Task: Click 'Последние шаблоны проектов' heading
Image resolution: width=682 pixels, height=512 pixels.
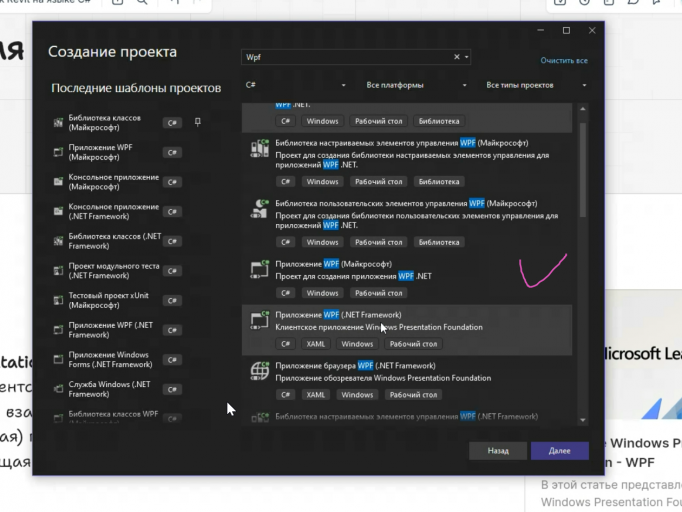Action: tap(136, 88)
